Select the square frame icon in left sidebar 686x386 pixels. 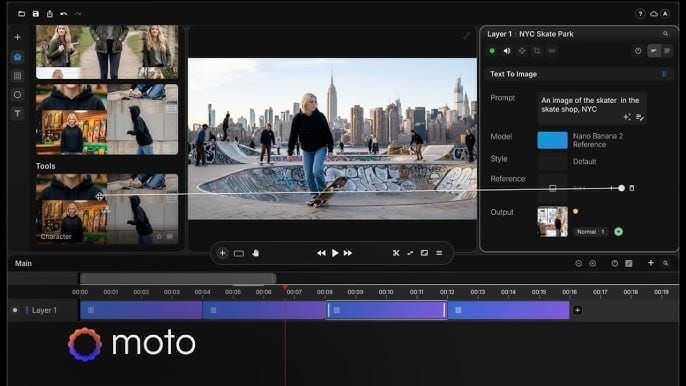click(18, 76)
